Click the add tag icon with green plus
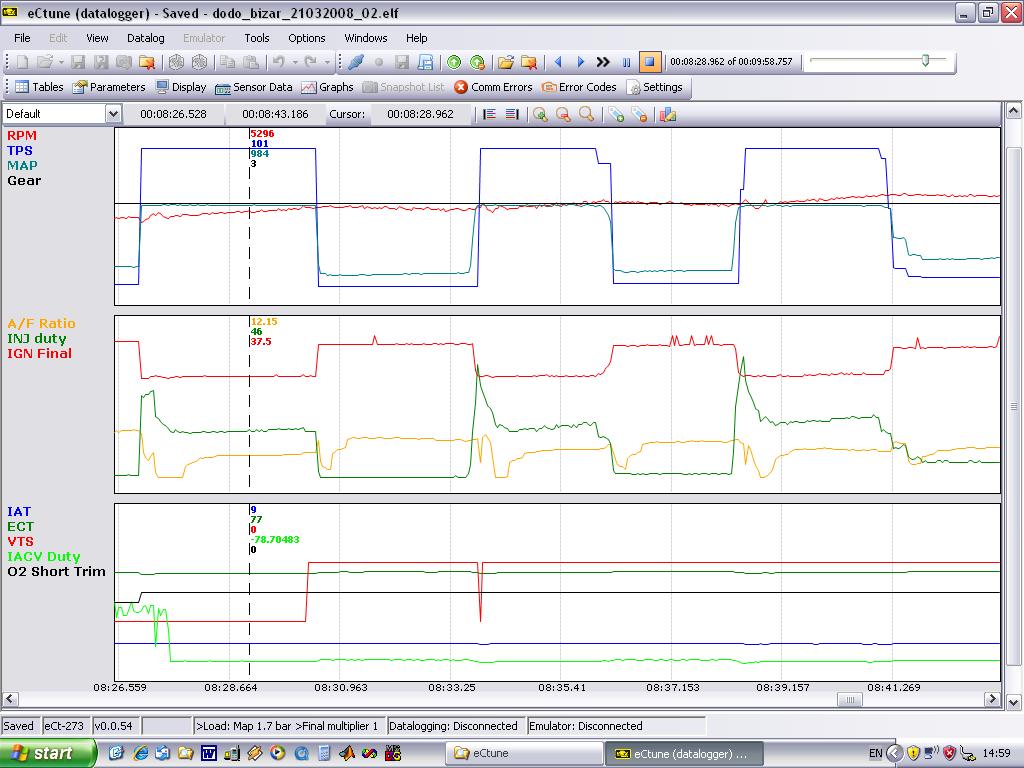Screen dimensions: 1024x768 pos(615,114)
